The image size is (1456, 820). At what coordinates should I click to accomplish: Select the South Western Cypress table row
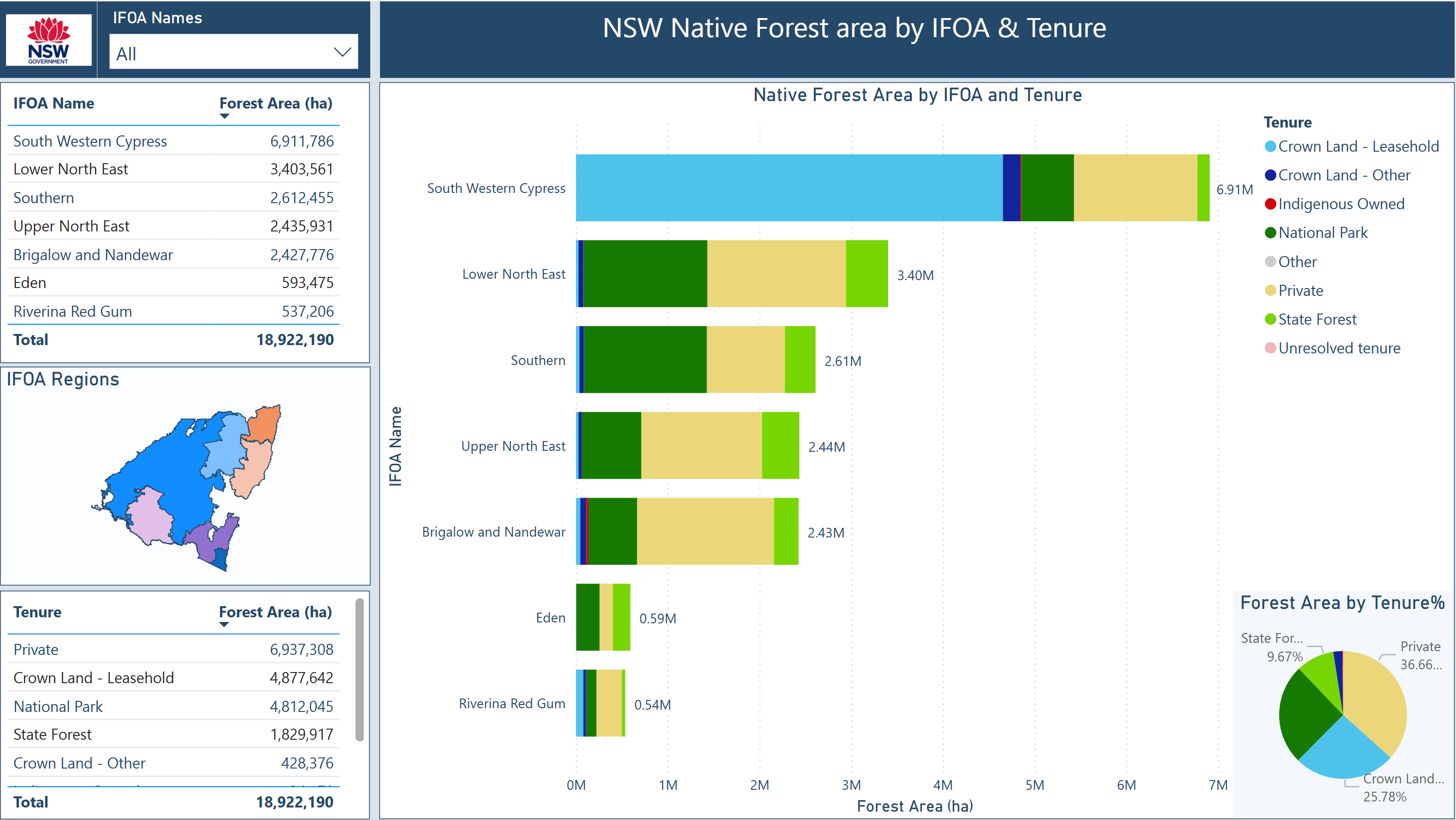tap(174, 141)
